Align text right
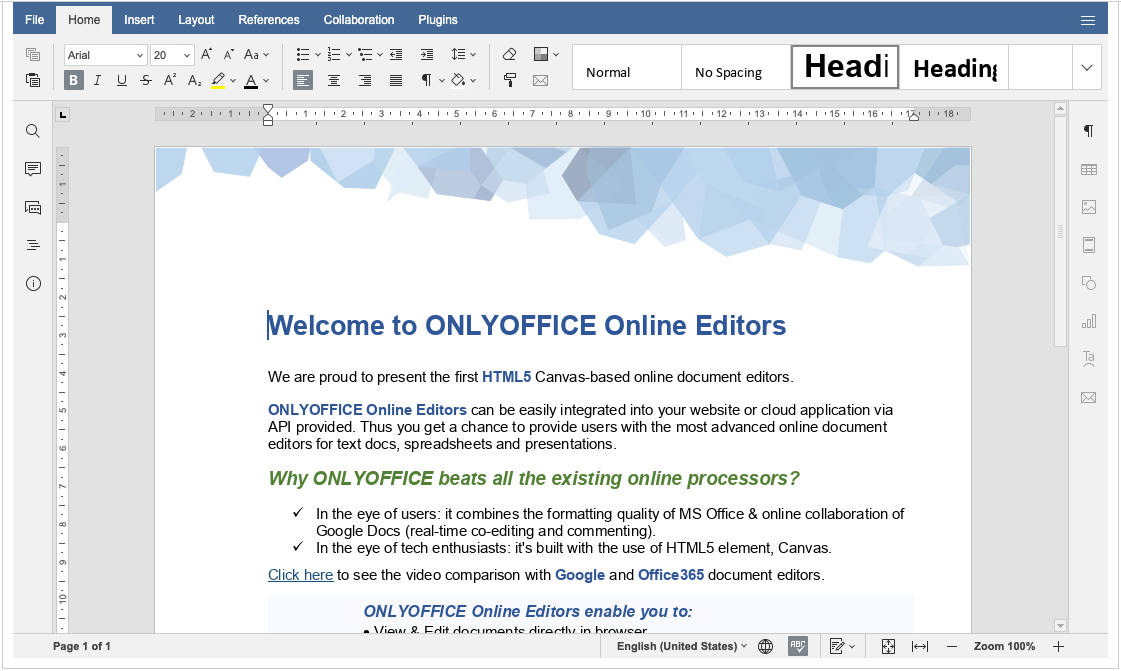 click(365, 80)
